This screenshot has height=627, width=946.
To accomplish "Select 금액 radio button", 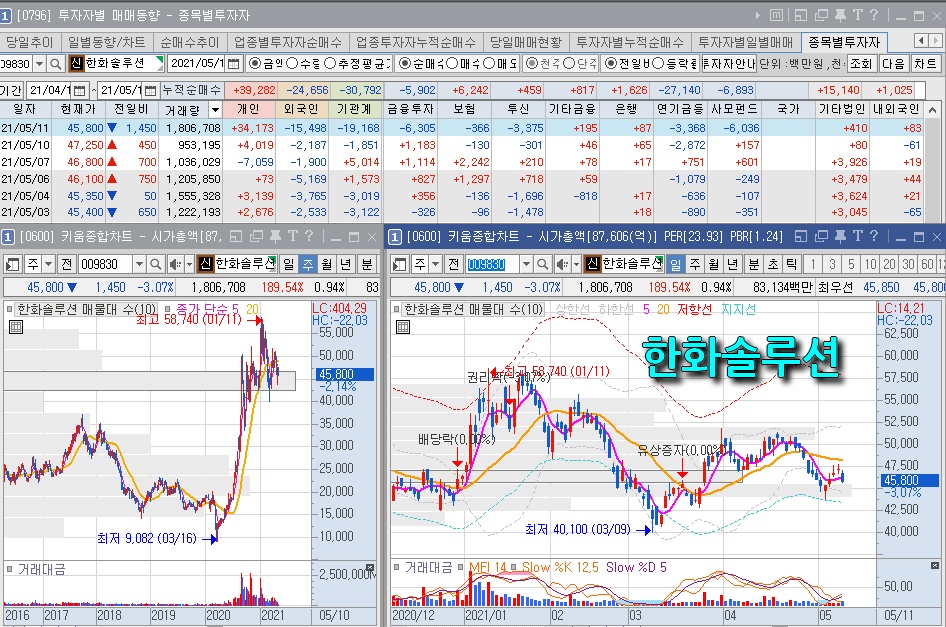I will click(x=255, y=63).
